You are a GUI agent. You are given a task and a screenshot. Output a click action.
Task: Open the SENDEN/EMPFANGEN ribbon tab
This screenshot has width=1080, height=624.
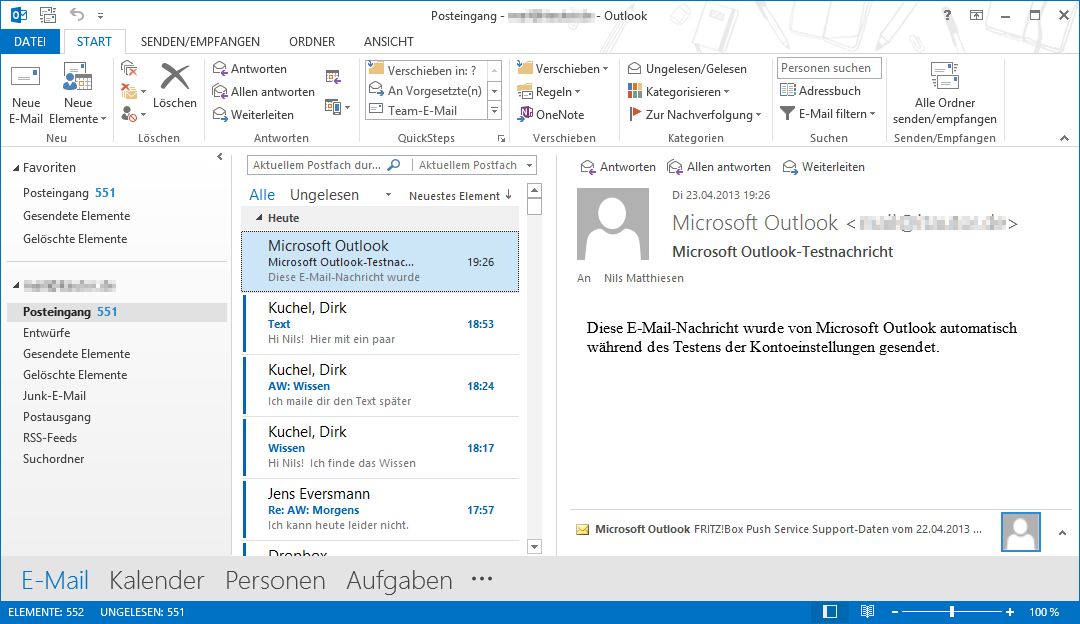(200, 42)
